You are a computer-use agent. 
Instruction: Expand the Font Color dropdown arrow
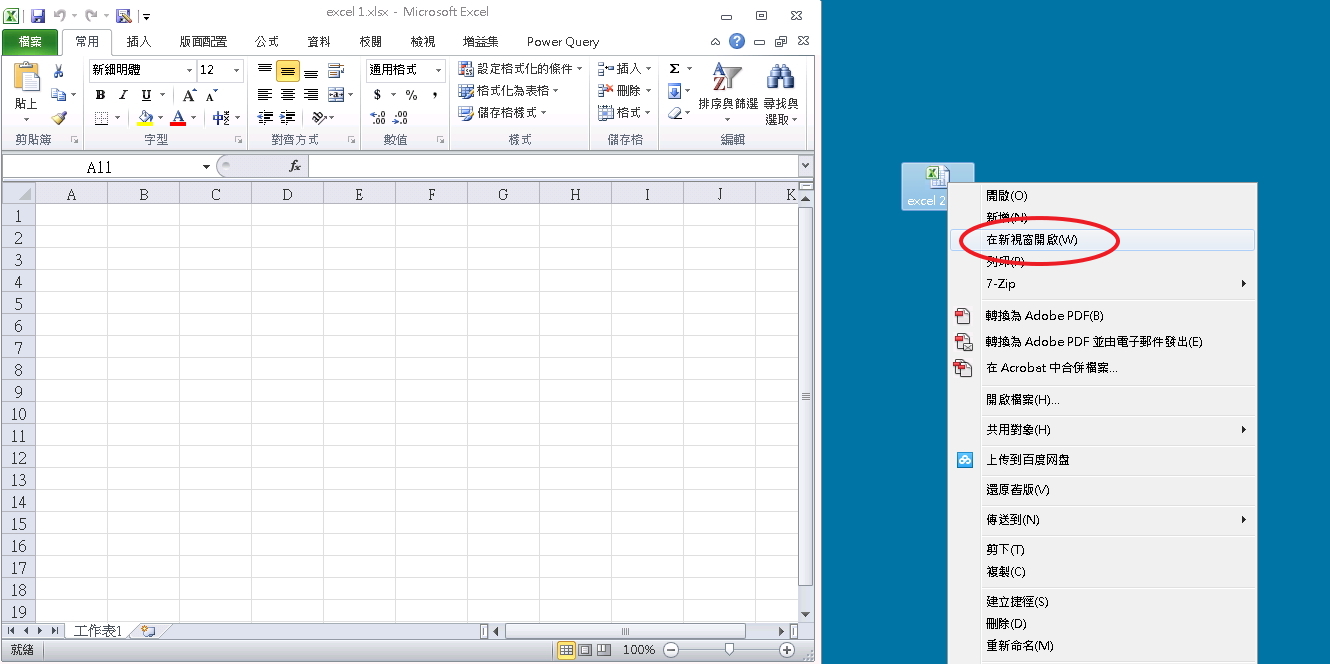194,118
